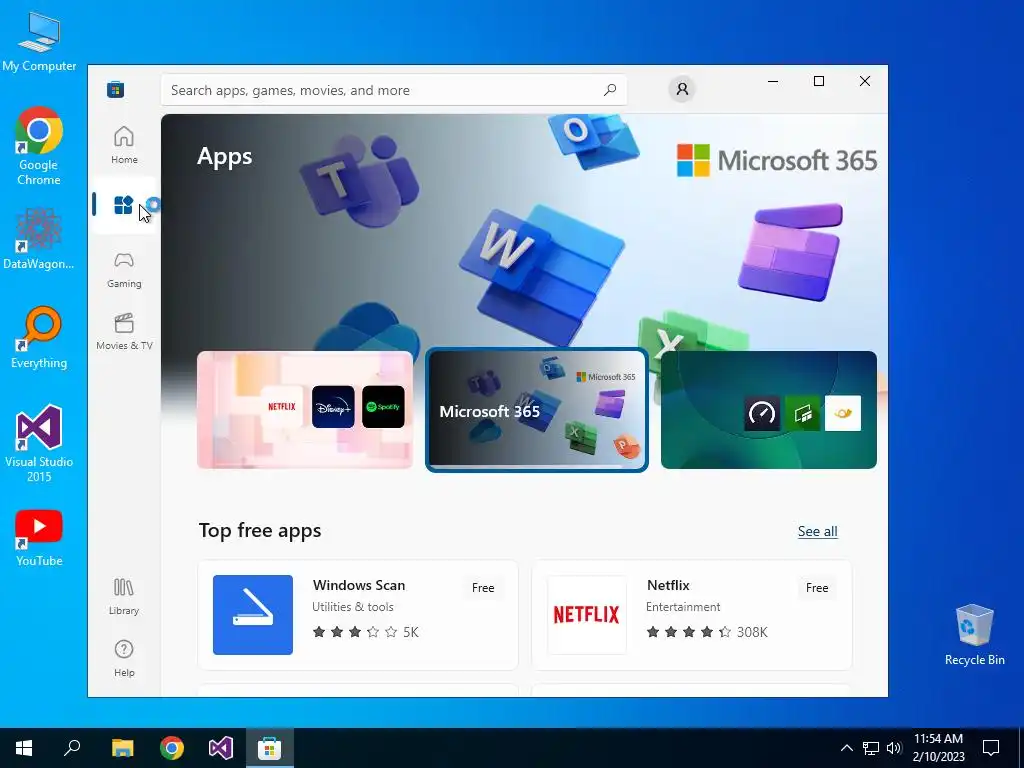Open the Windows Scan app icon
Screen dimensions: 1024x768
253,615
